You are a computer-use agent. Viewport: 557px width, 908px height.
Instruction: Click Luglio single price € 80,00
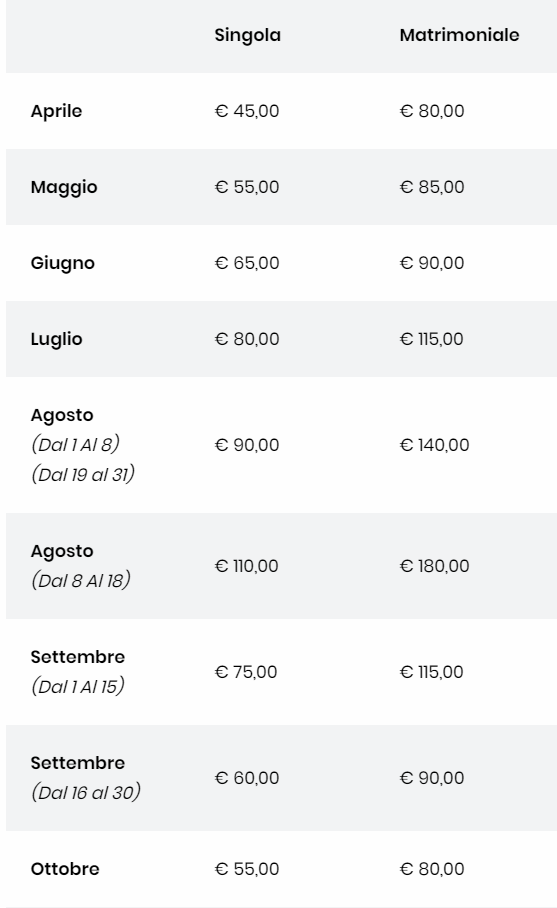pos(247,339)
